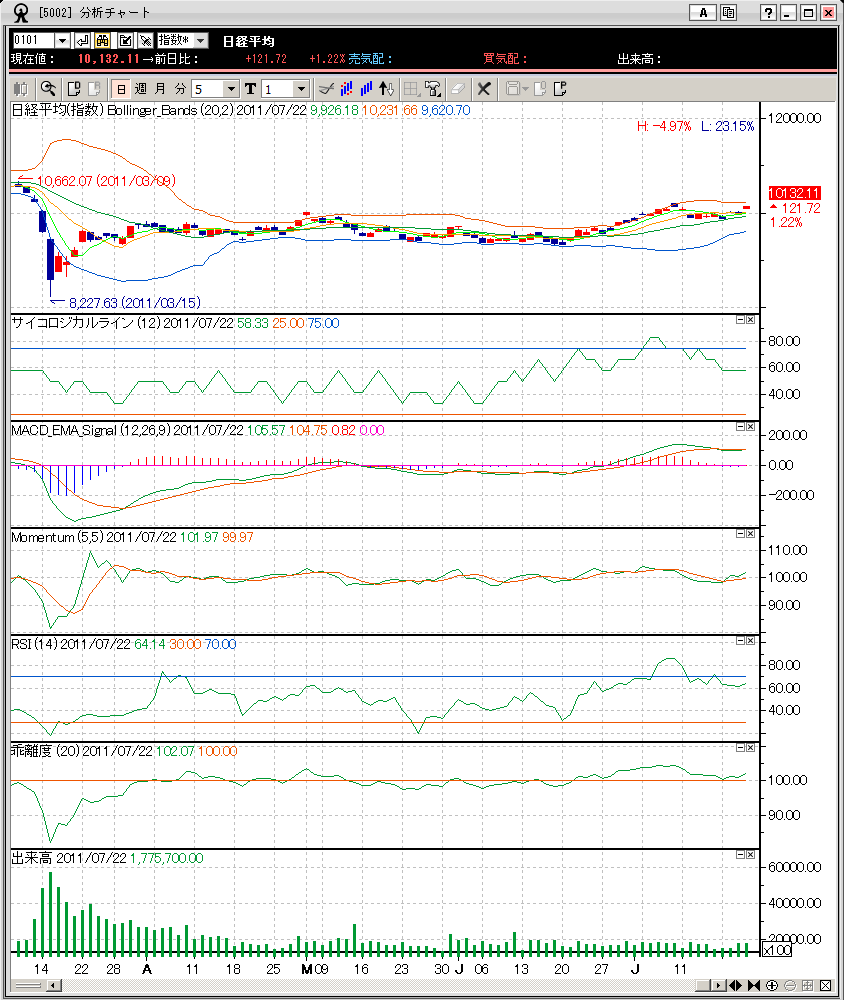The width and height of the screenshot is (844, 1000).
Task: Switch to daily (日) chart period
Action: 120,88
